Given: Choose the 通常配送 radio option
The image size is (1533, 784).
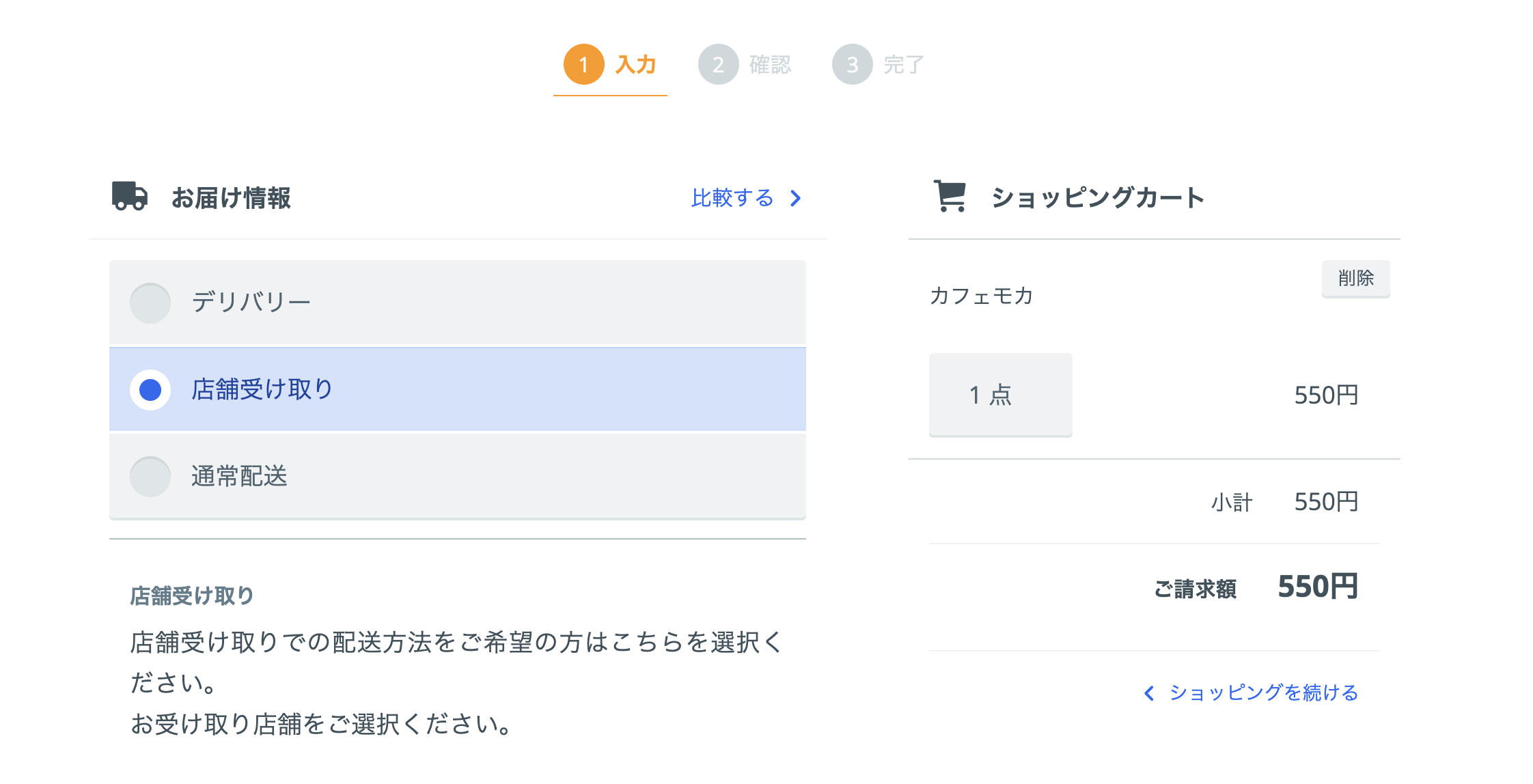Looking at the screenshot, I should pyautogui.click(x=150, y=477).
